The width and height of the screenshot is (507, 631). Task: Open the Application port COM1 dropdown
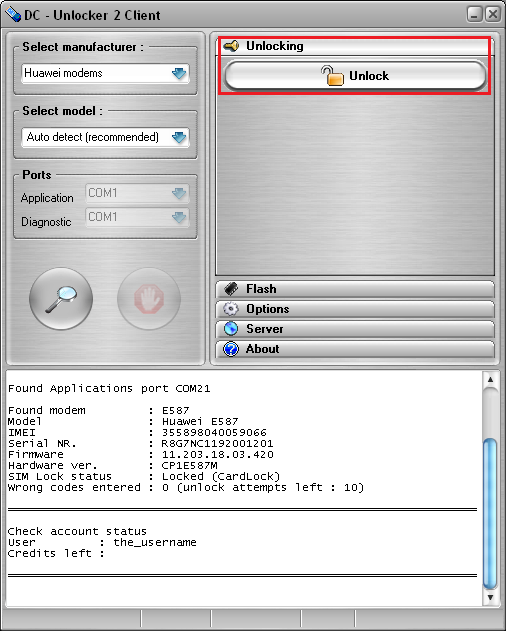137,194
